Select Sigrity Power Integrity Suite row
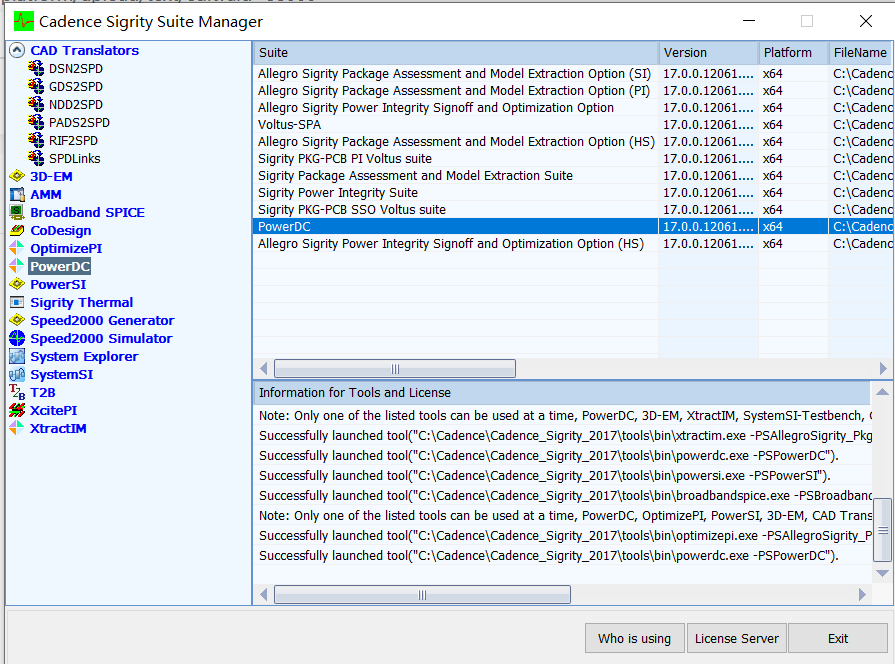The height and width of the screenshot is (664, 895). [574, 192]
